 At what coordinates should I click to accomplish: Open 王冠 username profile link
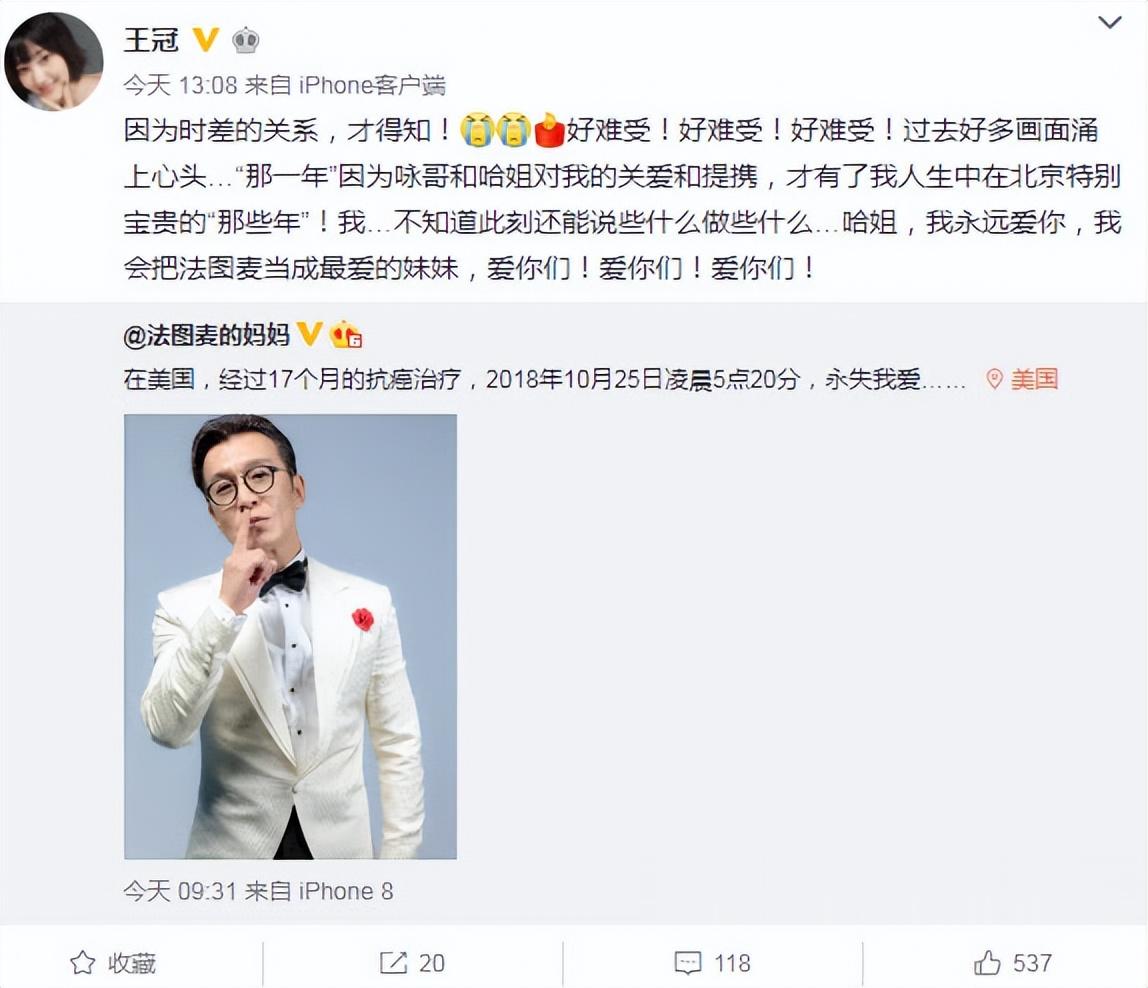point(151,40)
